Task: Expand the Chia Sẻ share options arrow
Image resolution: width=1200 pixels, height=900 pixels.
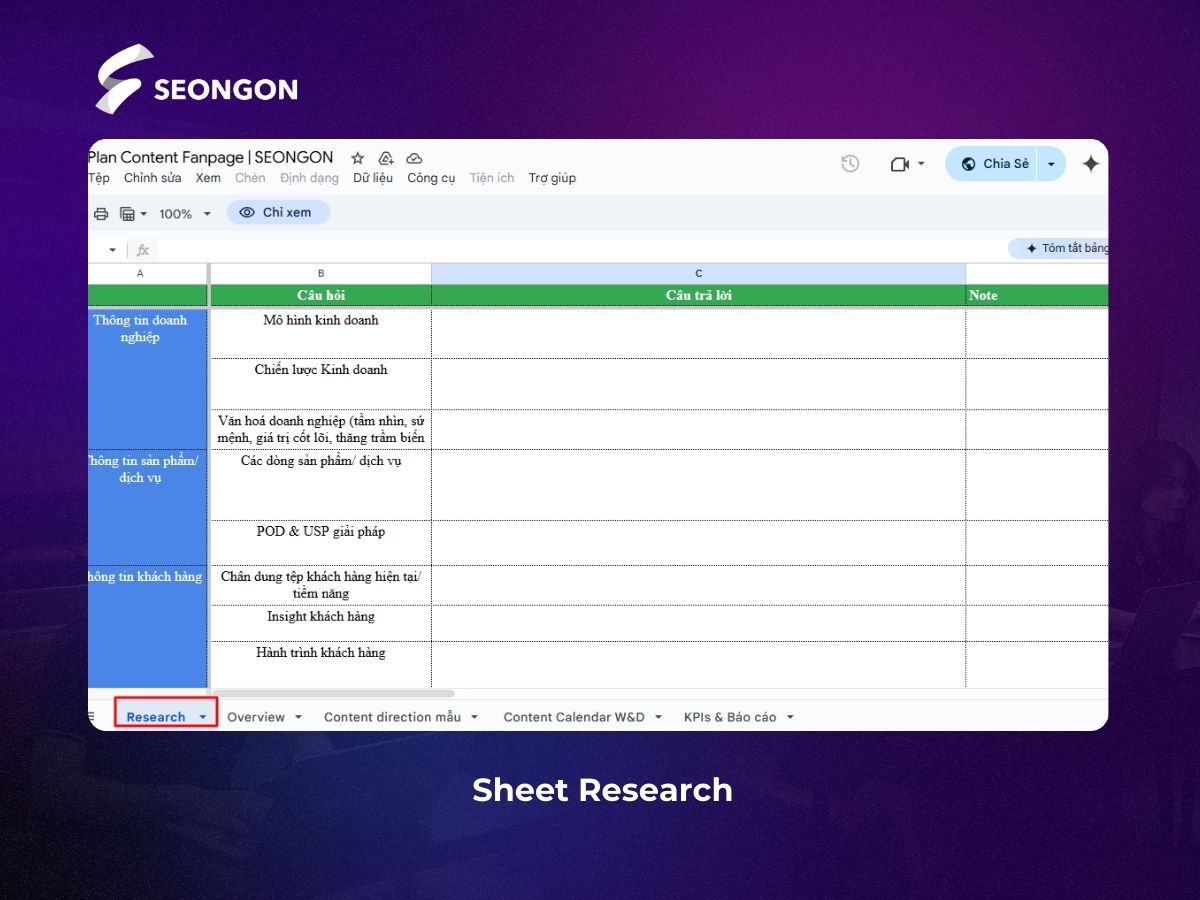Action: click(1051, 164)
